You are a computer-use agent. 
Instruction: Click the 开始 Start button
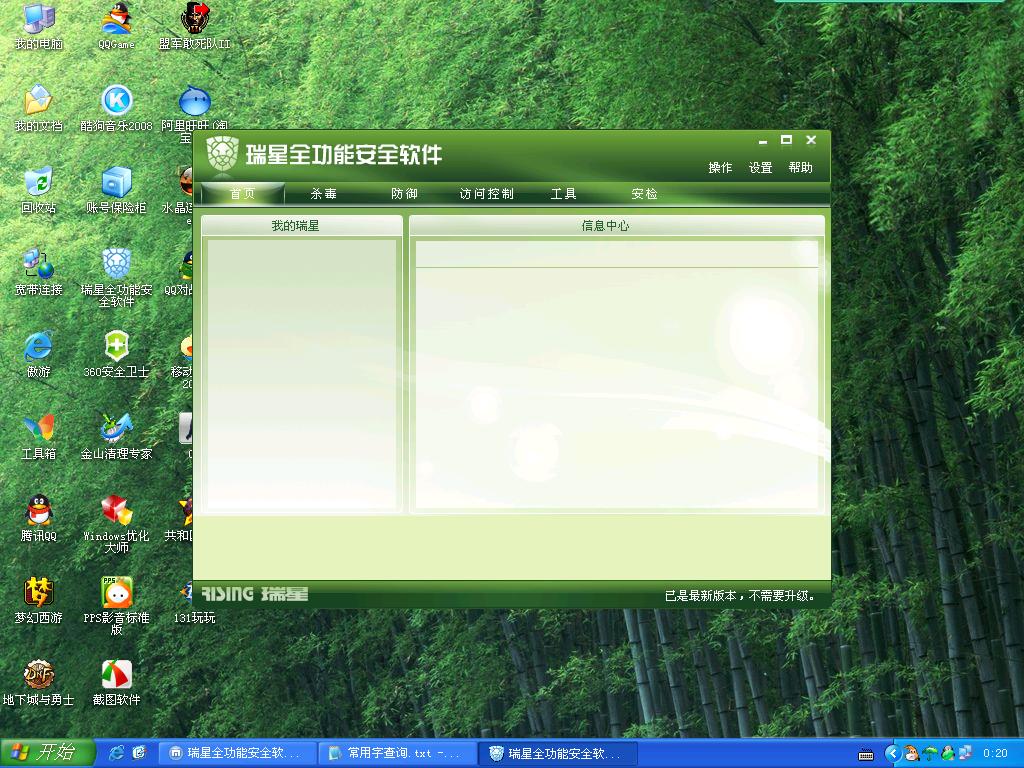(x=47, y=753)
